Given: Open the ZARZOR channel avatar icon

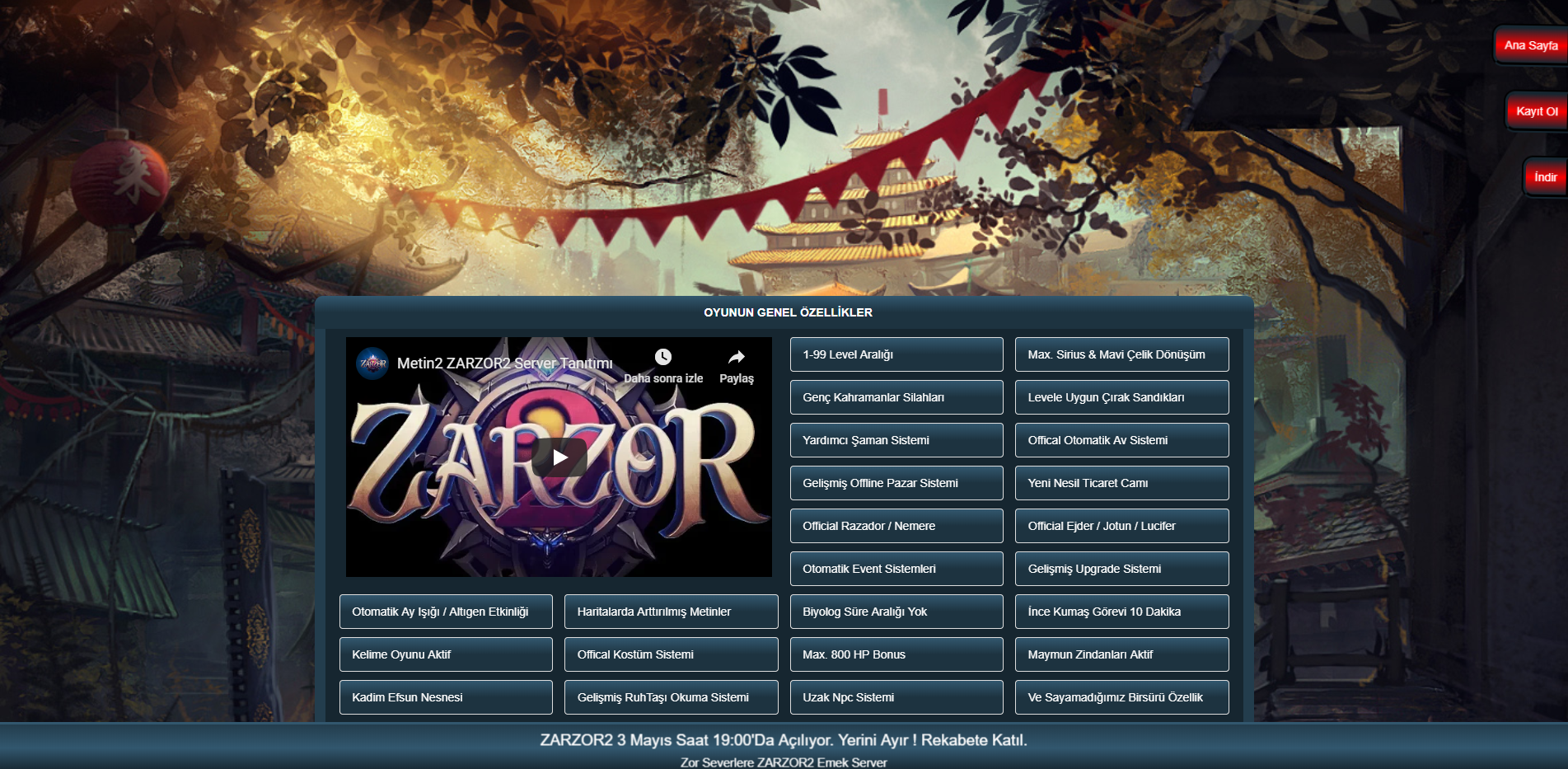Looking at the screenshot, I should tap(372, 363).
